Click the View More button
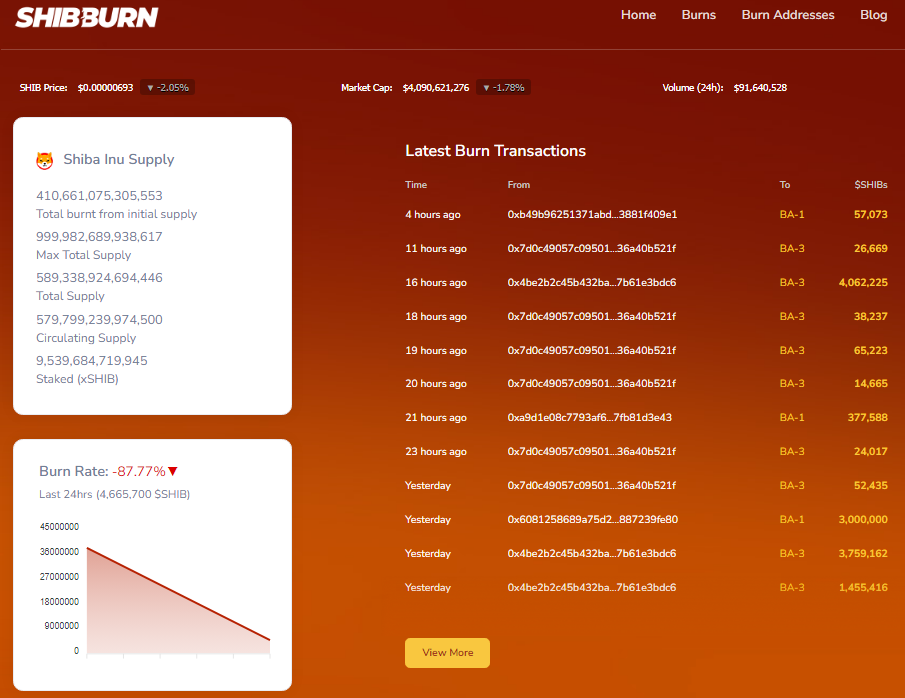The width and height of the screenshot is (905, 698). coord(447,653)
